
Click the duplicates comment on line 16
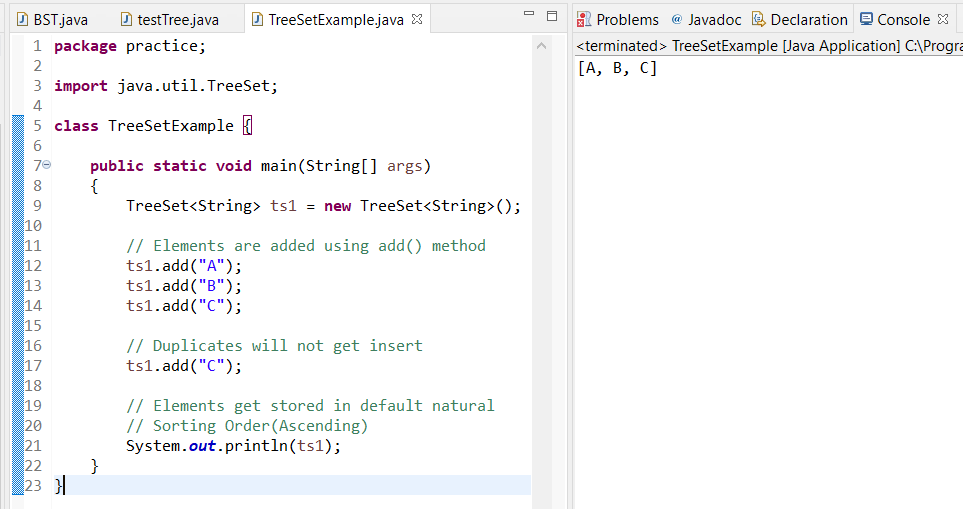[x=274, y=346]
